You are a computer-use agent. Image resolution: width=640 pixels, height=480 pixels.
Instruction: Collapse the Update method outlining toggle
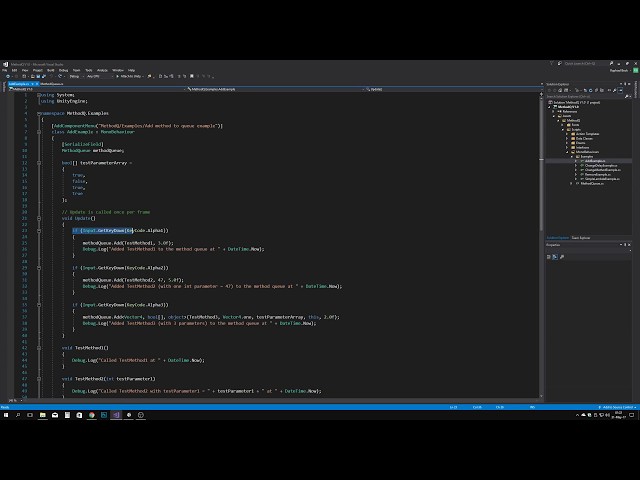pyautogui.click(x=39, y=218)
